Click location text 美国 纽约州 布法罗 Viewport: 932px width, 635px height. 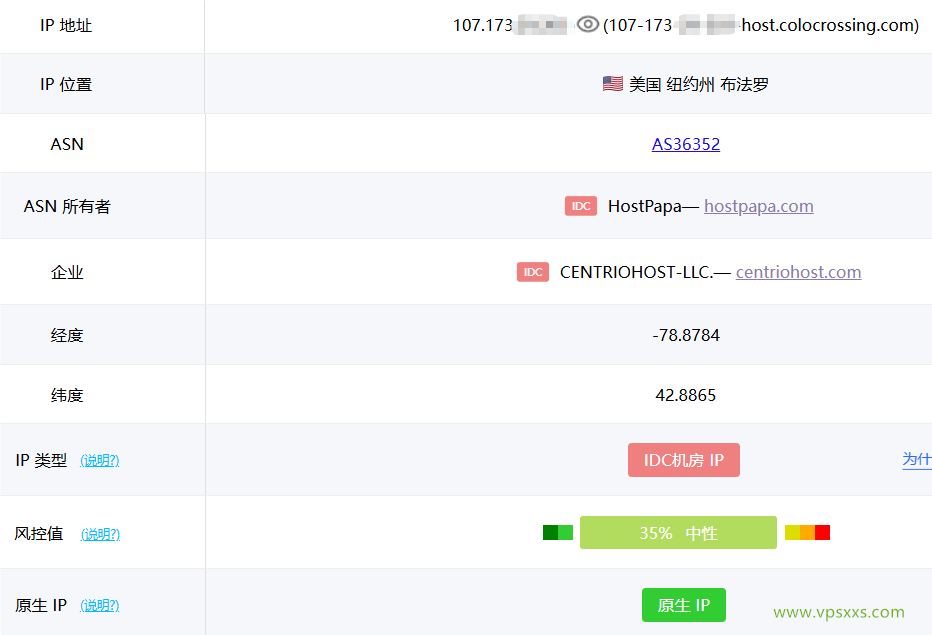[x=698, y=84]
